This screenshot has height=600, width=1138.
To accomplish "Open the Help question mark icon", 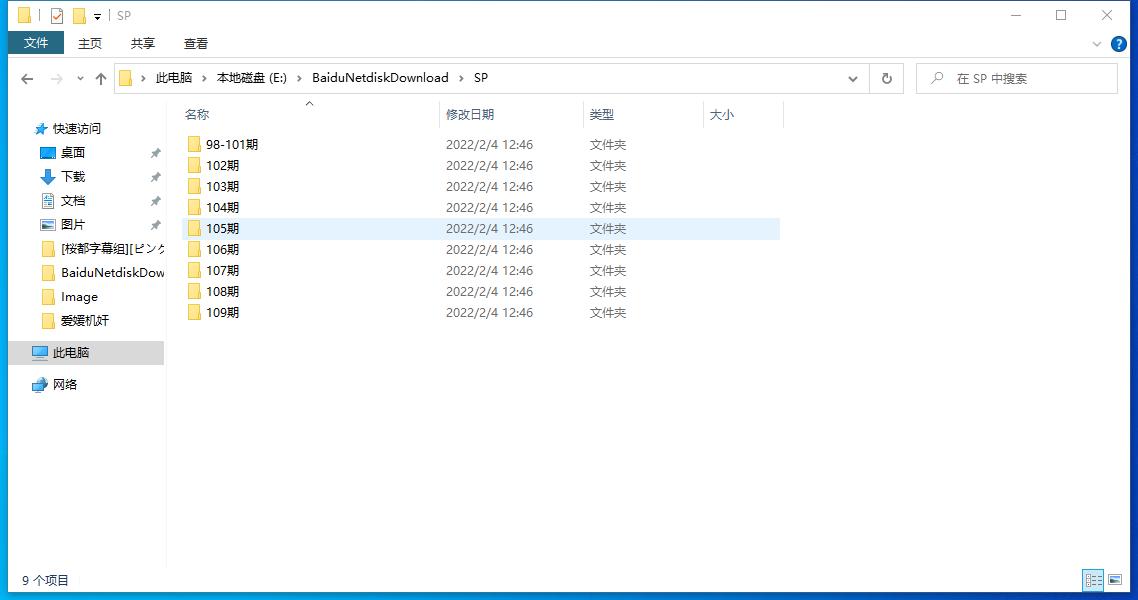I will pyautogui.click(x=1118, y=44).
